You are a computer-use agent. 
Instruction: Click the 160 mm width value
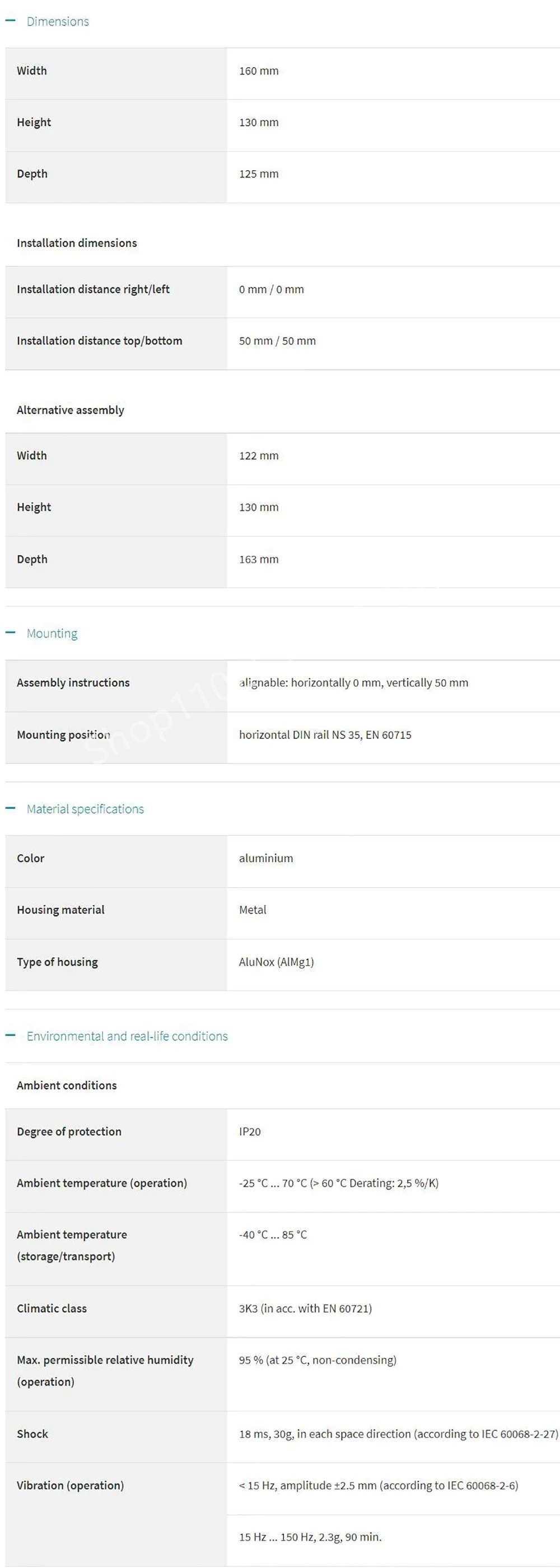point(259,71)
